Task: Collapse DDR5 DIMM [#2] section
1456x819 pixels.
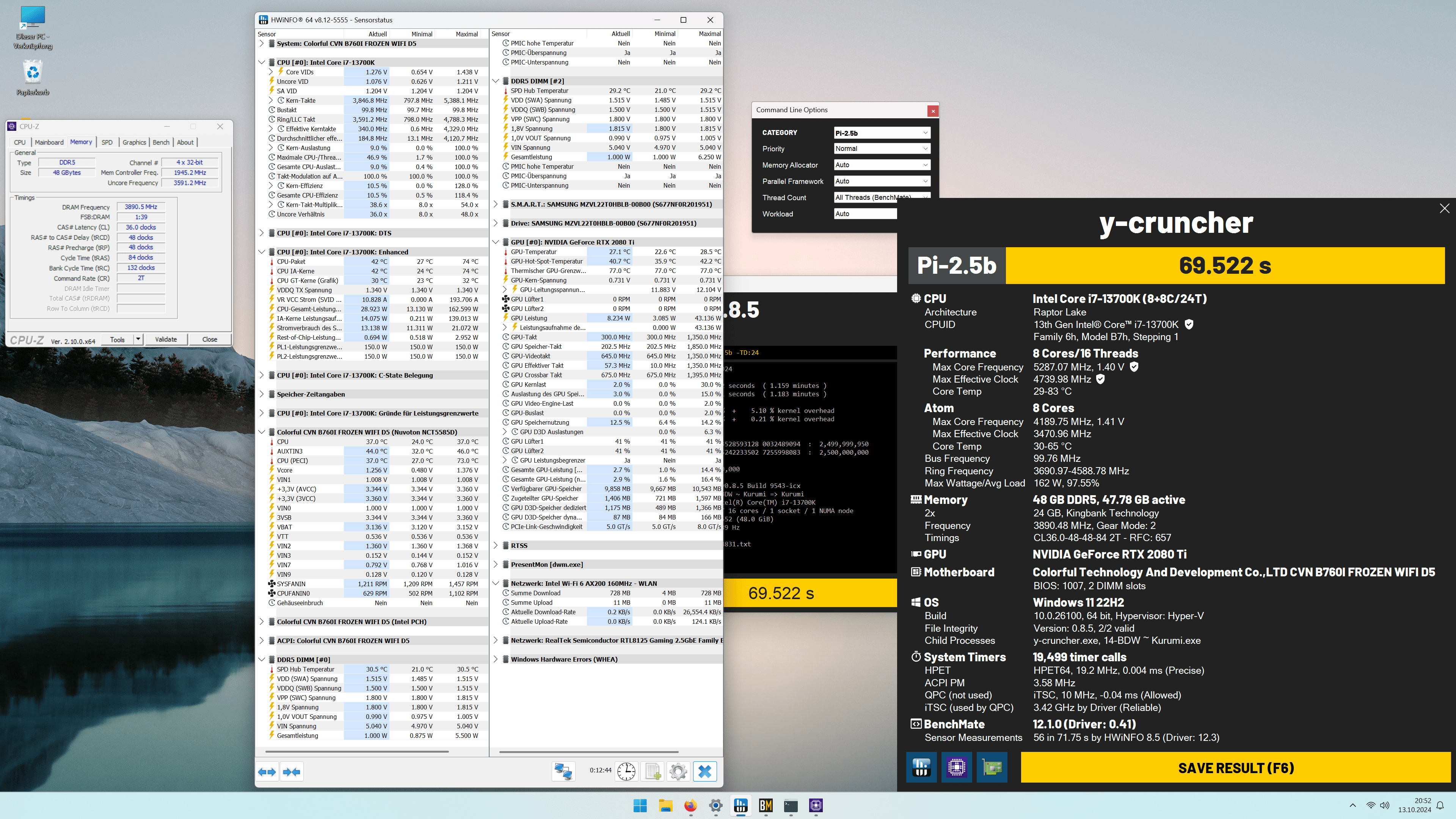Action: [x=496, y=82]
